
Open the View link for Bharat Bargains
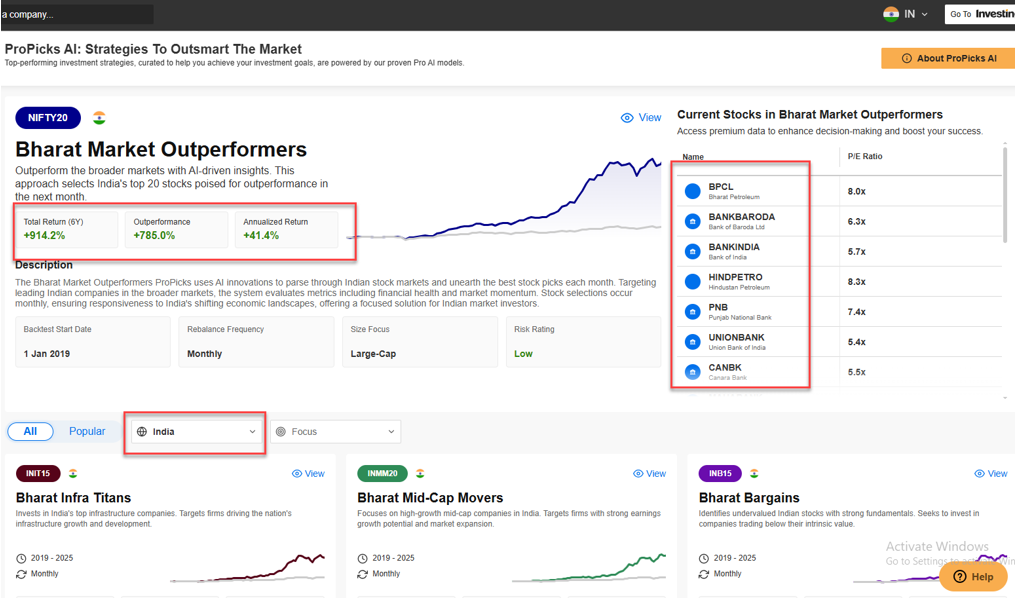[x=991, y=473]
